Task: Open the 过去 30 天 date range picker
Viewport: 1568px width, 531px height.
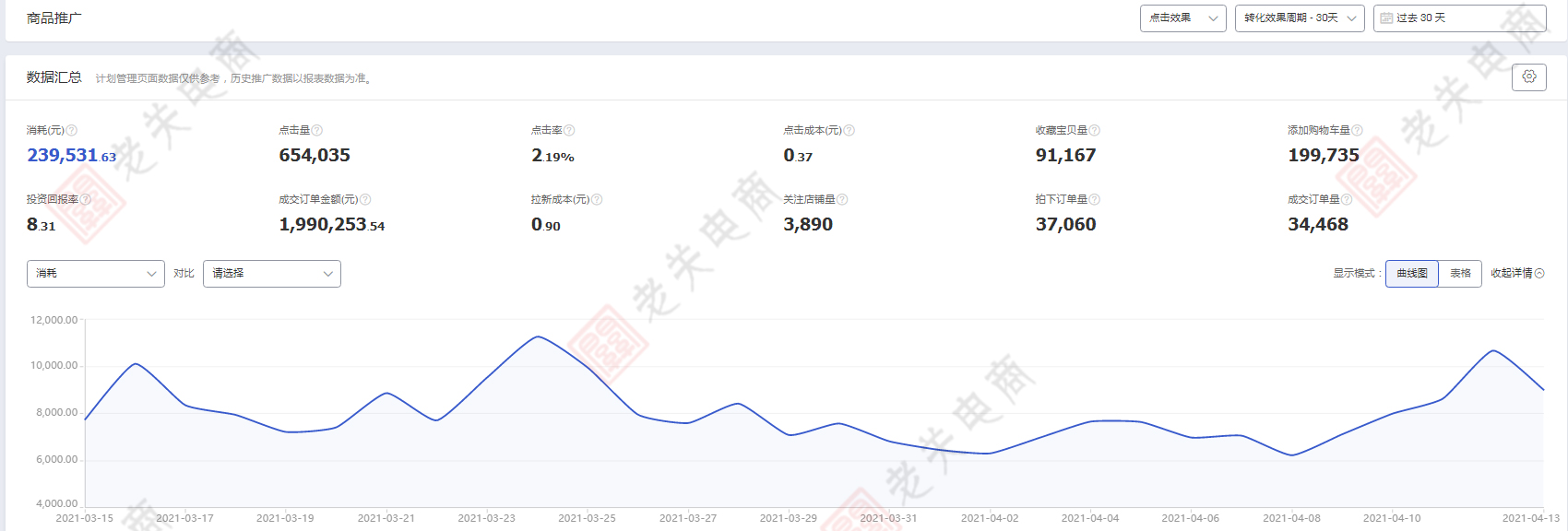Action: click(x=1459, y=18)
